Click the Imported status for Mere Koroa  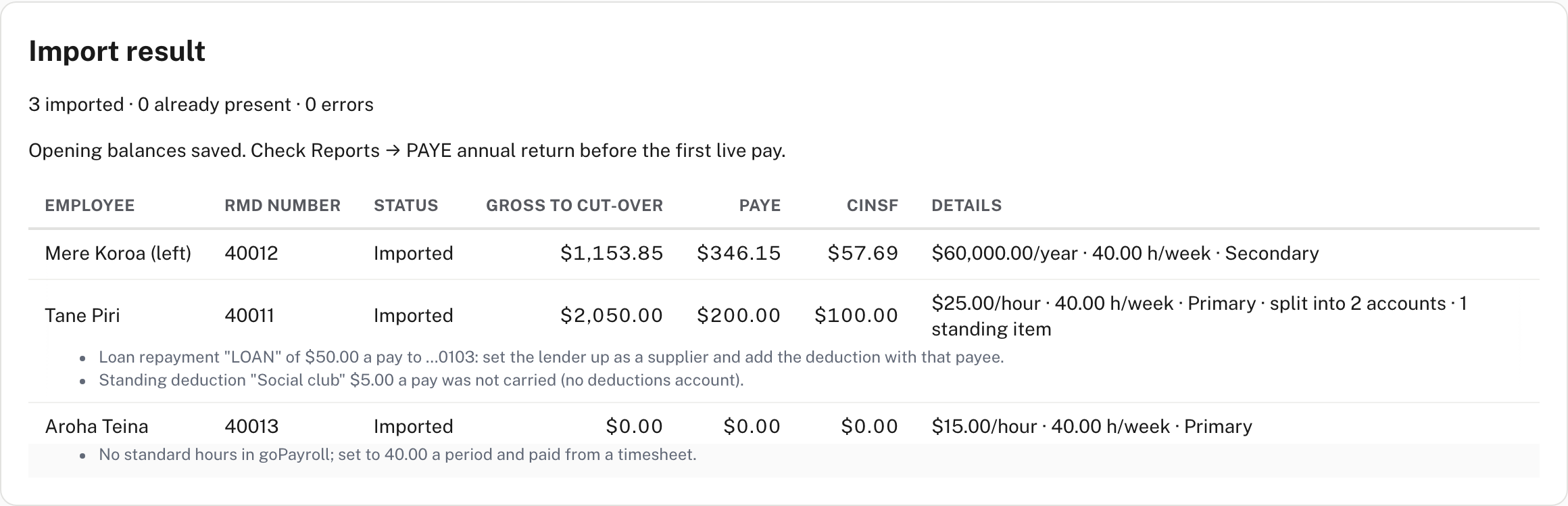[414, 254]
